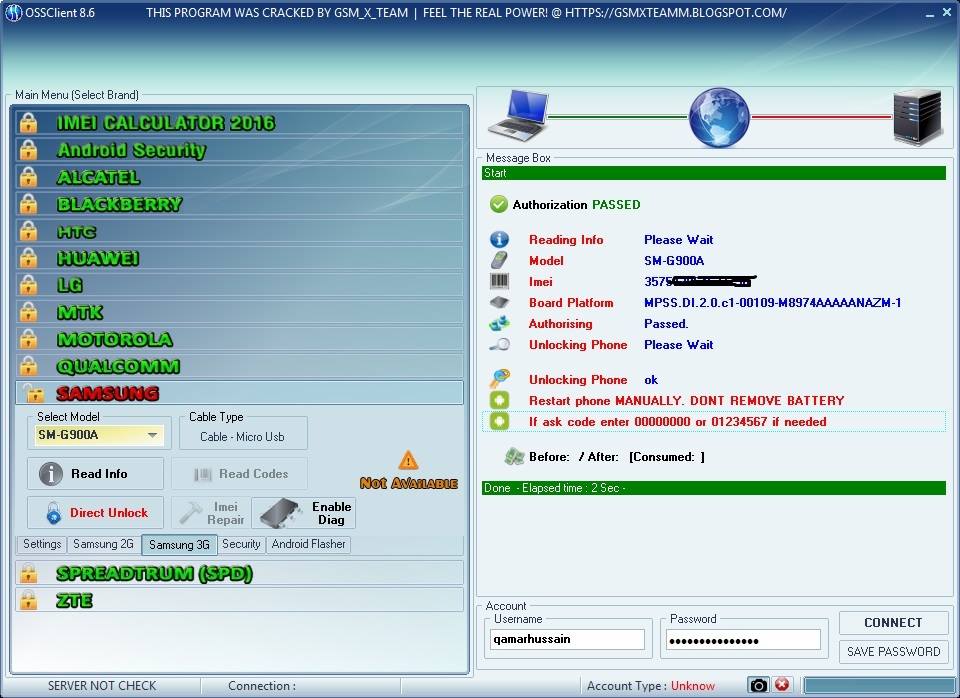
Task: Start Direct Unlock
Action: click(x=96, y=512)
